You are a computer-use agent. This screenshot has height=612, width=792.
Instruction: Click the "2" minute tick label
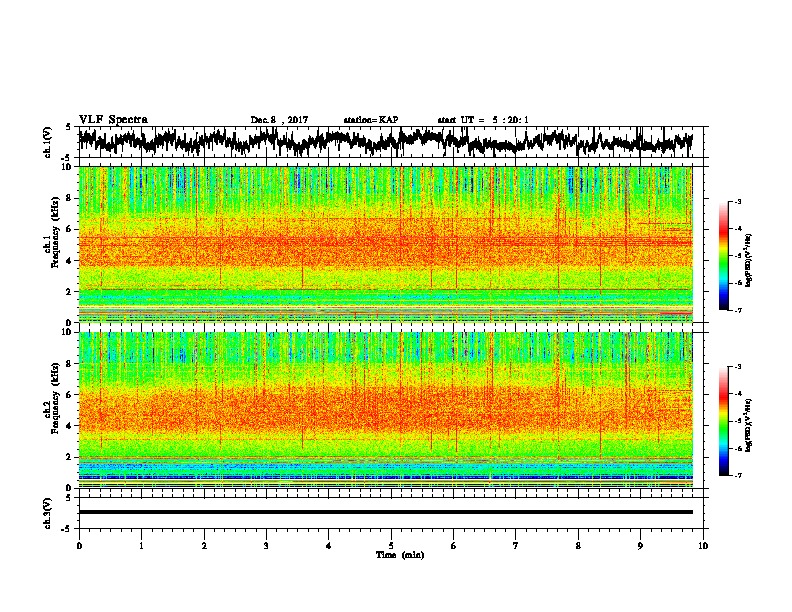pyautogui.click(x=204, y=546)
